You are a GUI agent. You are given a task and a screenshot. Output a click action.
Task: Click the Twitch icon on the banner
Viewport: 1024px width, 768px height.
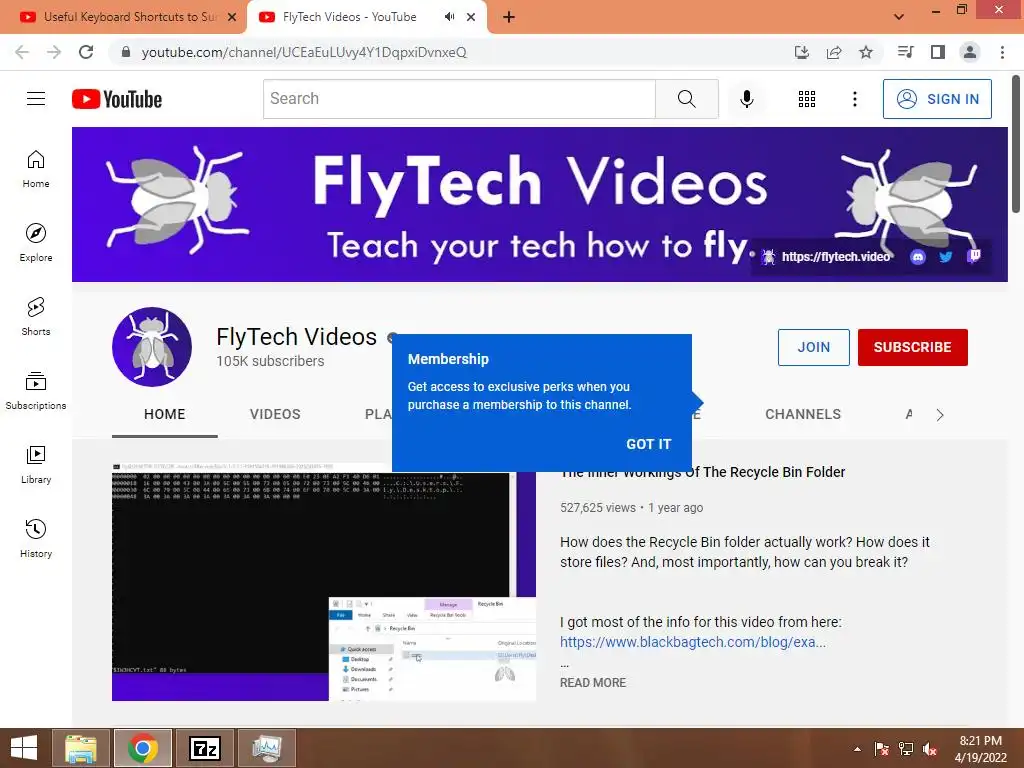[x=974, y=256]
